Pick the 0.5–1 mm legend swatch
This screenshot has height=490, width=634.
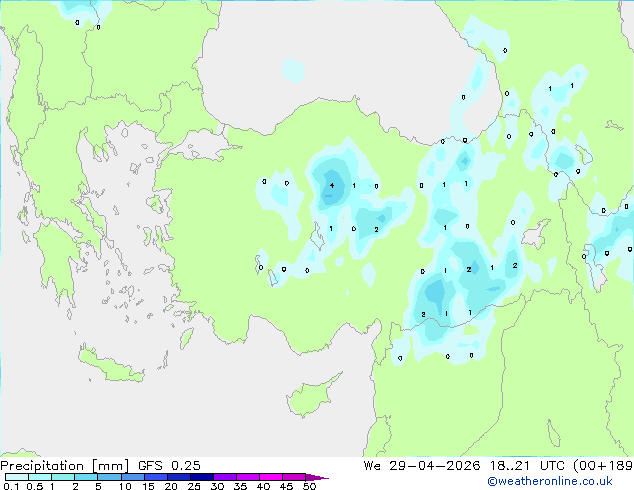point(40,477)
